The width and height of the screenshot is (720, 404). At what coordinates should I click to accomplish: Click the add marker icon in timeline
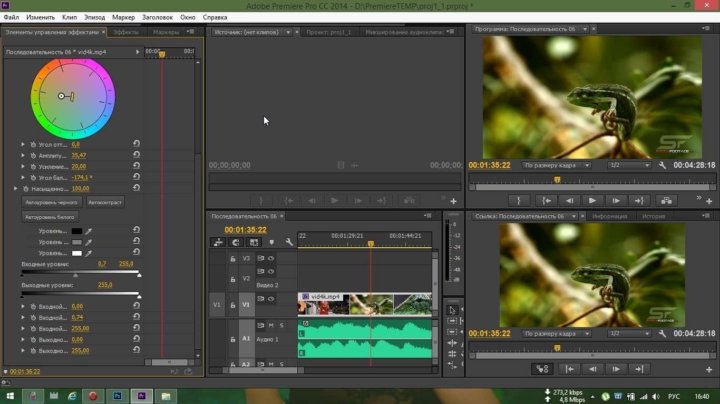coord(271,241)
